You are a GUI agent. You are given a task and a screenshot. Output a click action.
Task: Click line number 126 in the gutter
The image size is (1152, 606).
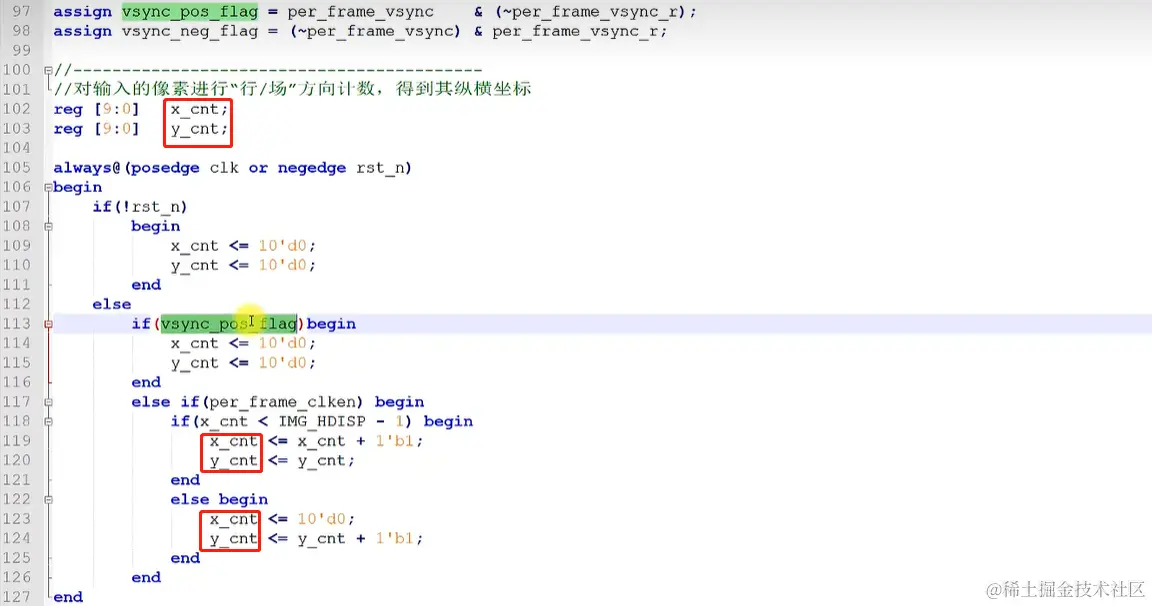(17, 577)
